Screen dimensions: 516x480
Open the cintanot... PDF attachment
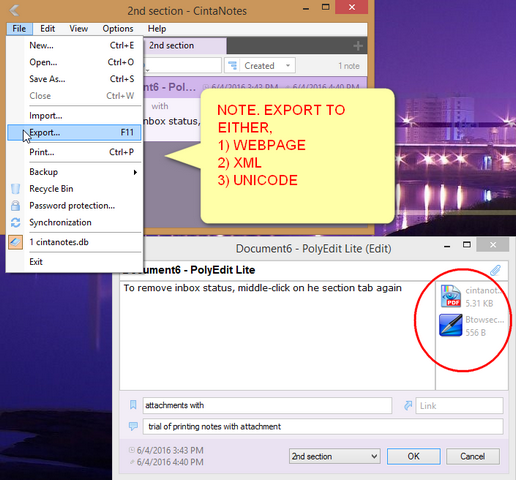471,296
